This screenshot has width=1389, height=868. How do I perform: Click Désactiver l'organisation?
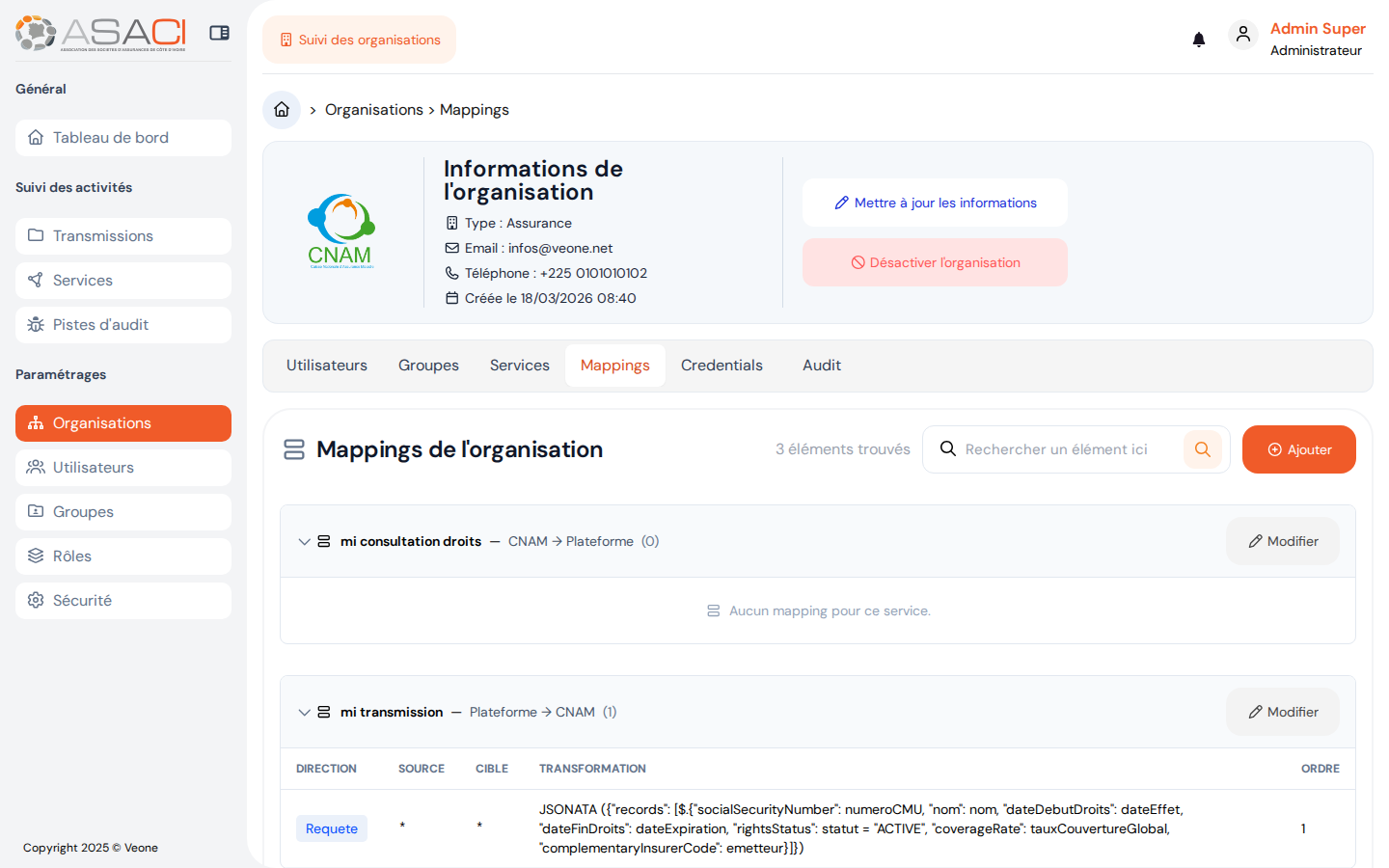click(935, 261)
